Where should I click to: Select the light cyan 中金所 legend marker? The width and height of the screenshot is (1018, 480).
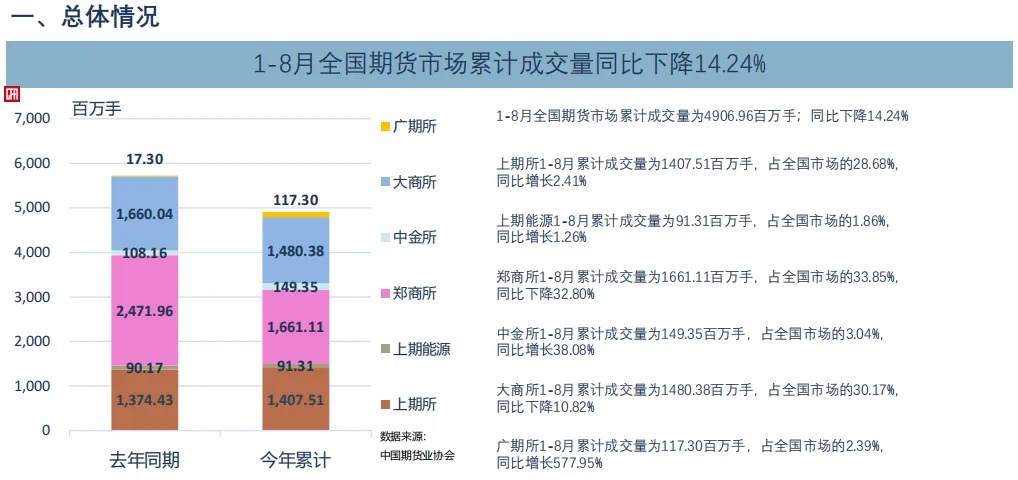pyautogui.click(x=385, y=238)
